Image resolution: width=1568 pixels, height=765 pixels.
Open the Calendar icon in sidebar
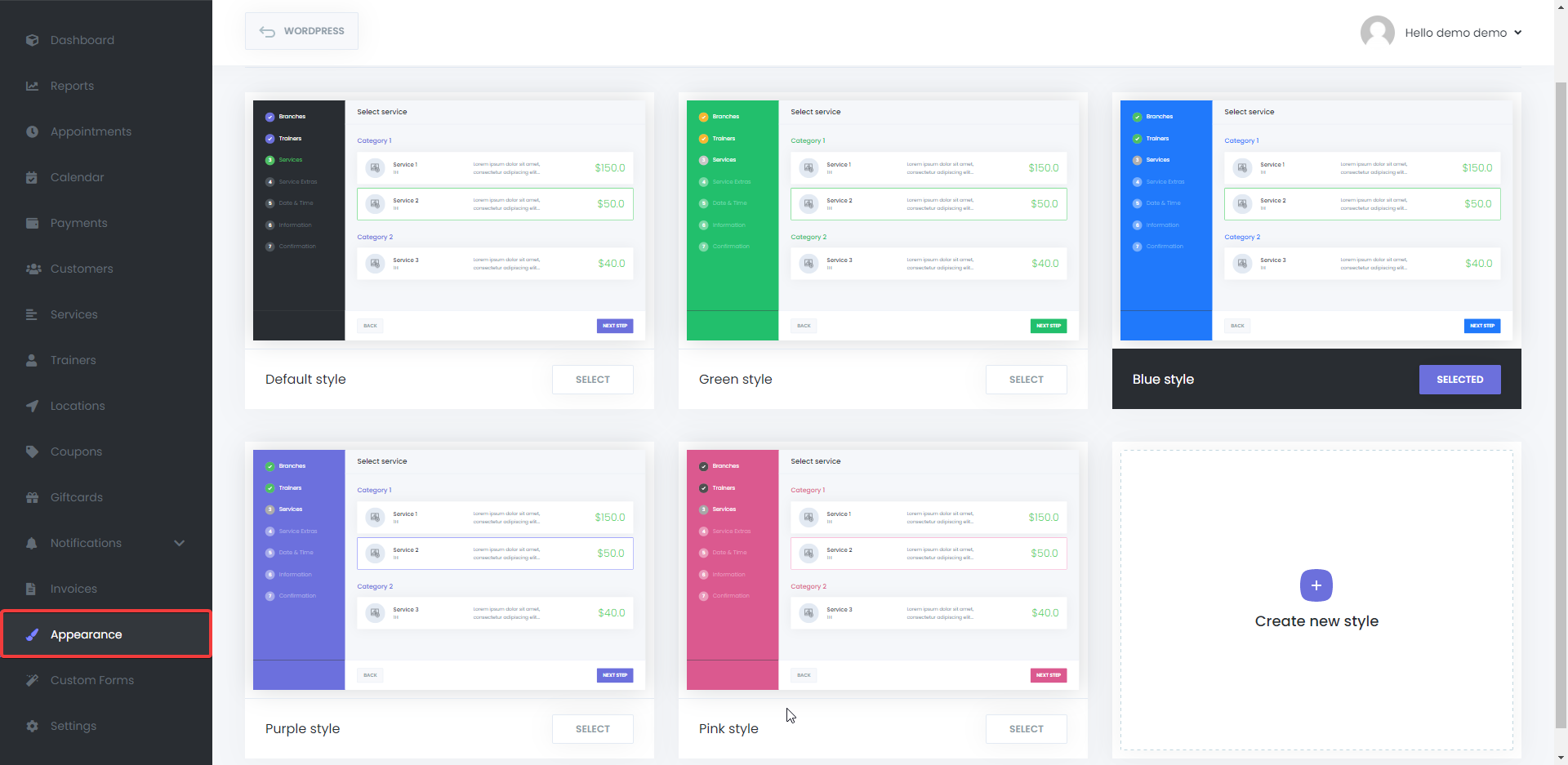pos(32,176)
